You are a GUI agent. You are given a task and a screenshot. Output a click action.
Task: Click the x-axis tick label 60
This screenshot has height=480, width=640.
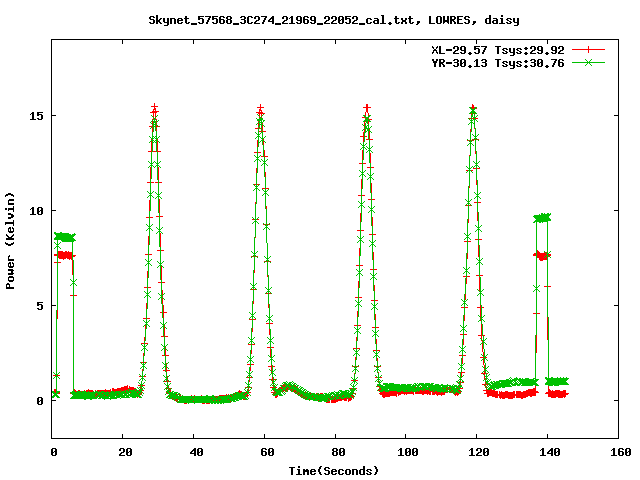pos(267,452)
